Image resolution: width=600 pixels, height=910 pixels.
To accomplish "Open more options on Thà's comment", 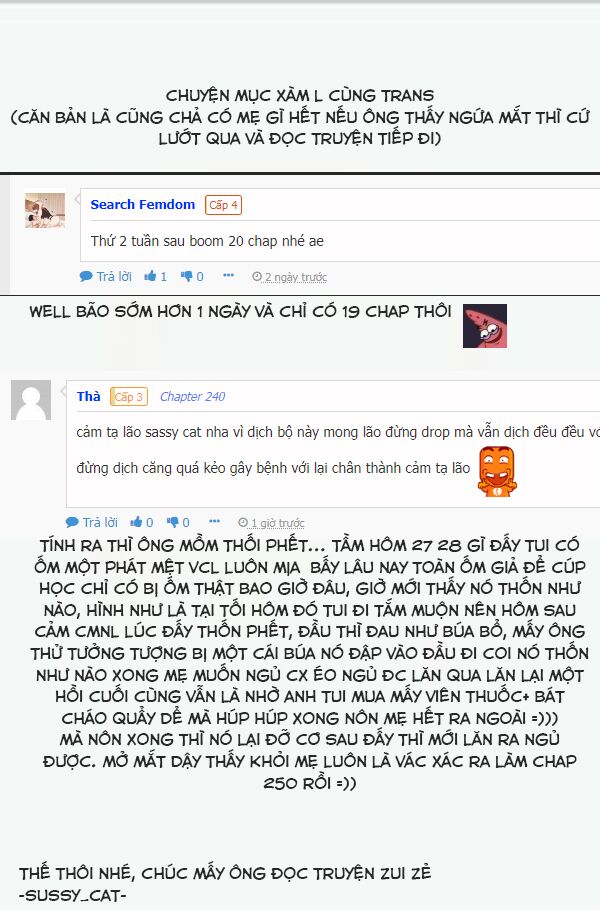I will [x=215, y=521].
